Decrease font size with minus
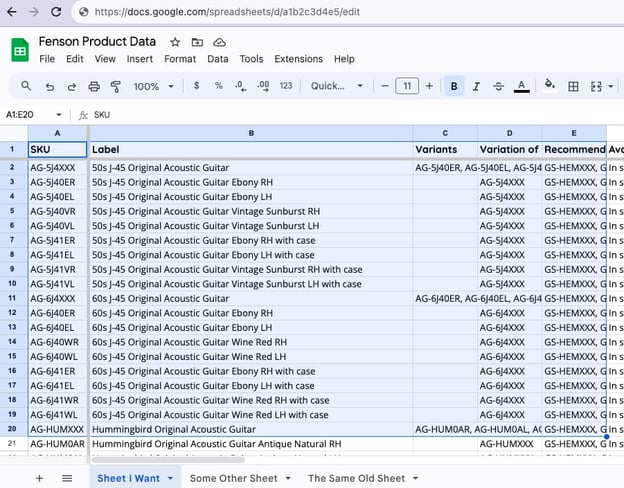The width and height of the screenshot is (624, 488). click(385, 86)
